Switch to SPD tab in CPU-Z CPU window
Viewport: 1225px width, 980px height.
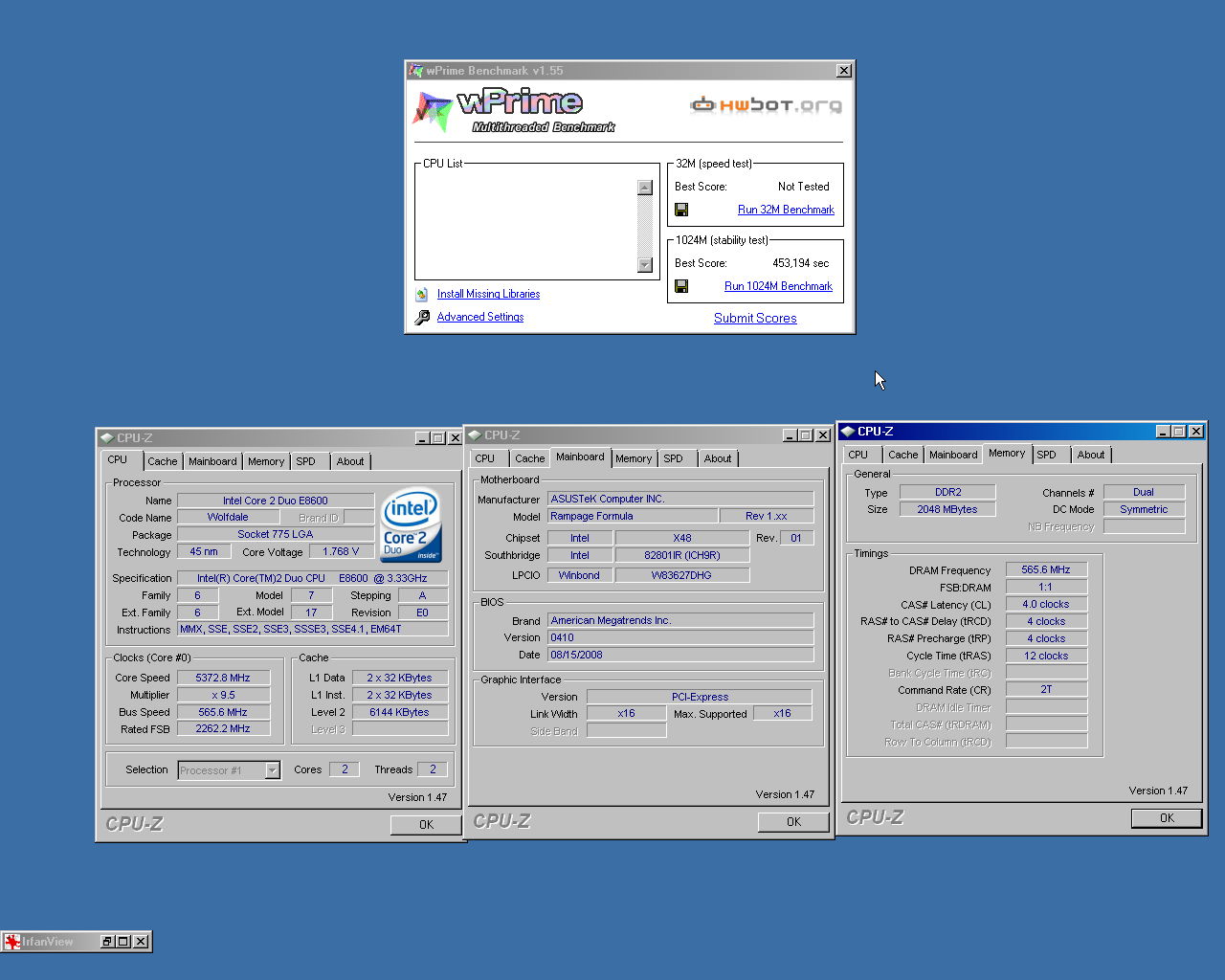[x=305, y=461]
